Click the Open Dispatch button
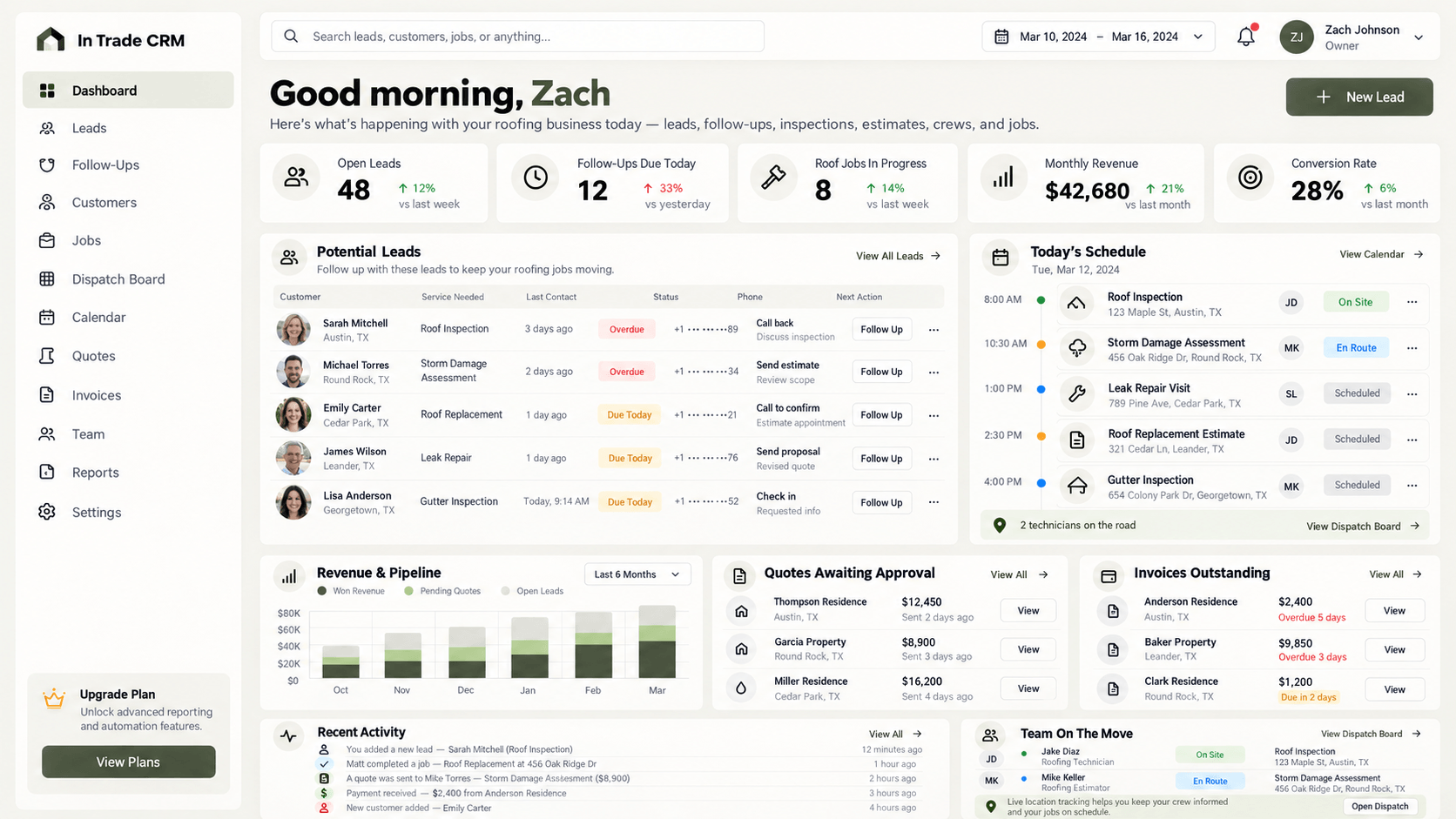1456x819 pixels. (1379, 806)
